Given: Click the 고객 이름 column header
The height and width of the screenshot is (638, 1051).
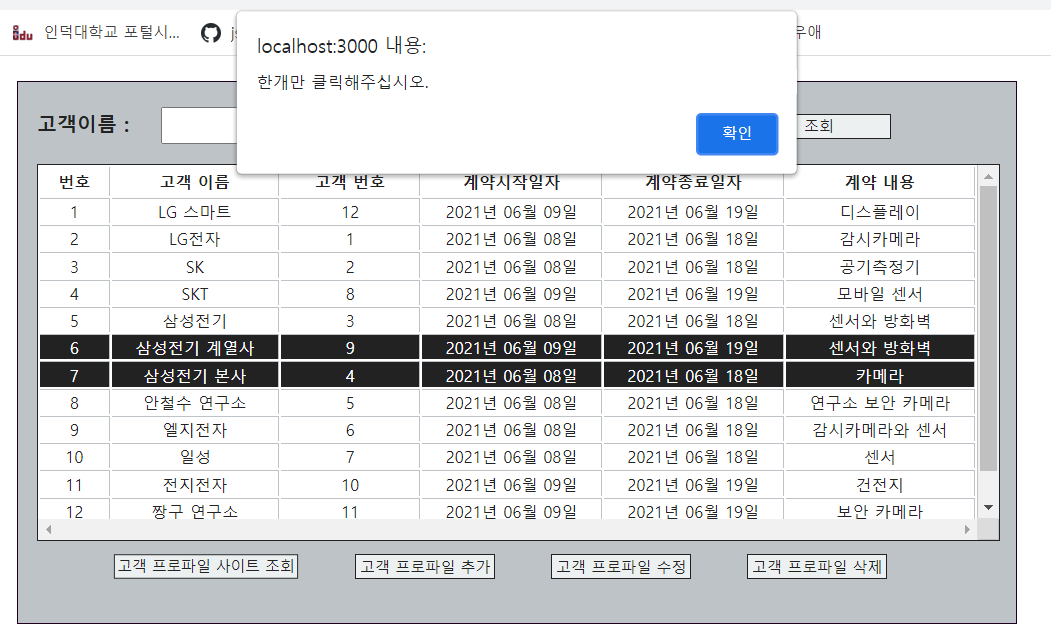Looking at the screenshot, I should coord(194,181).
